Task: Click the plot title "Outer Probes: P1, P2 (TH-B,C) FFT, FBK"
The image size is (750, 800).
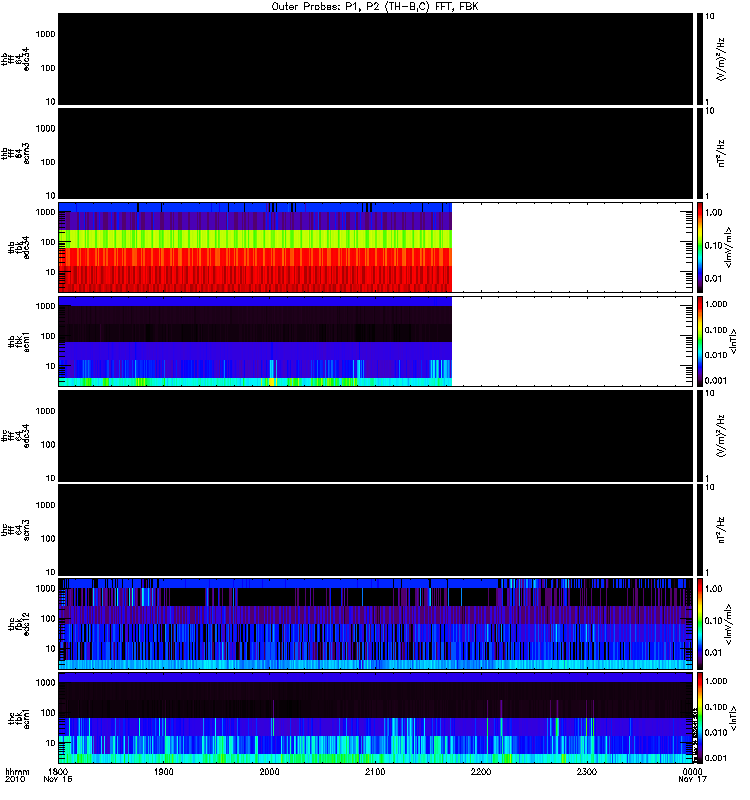Action: 375,7
